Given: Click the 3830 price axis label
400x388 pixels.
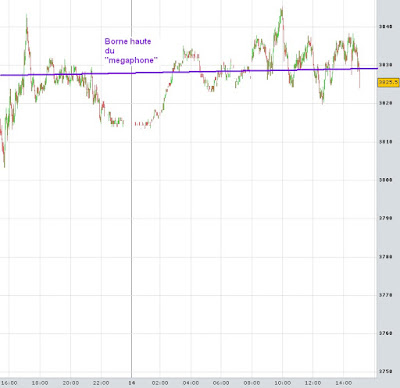Looking at the screenshot, I should tap(386, 65).
